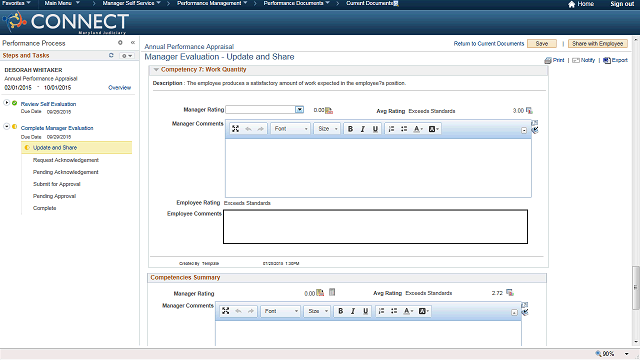Collapse the Performance Process side panel
Image resolution: width=640 pixels, height=360 pixels.
click(x=133, y=42)
